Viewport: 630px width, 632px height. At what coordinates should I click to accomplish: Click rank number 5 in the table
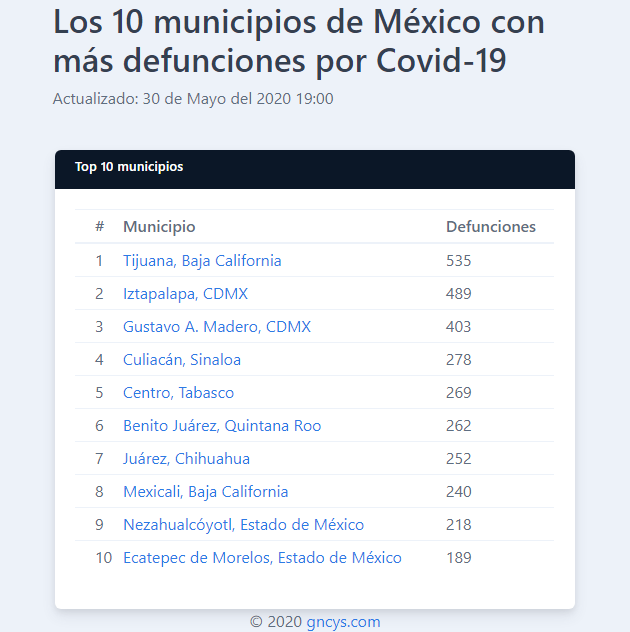coord(99,393)
